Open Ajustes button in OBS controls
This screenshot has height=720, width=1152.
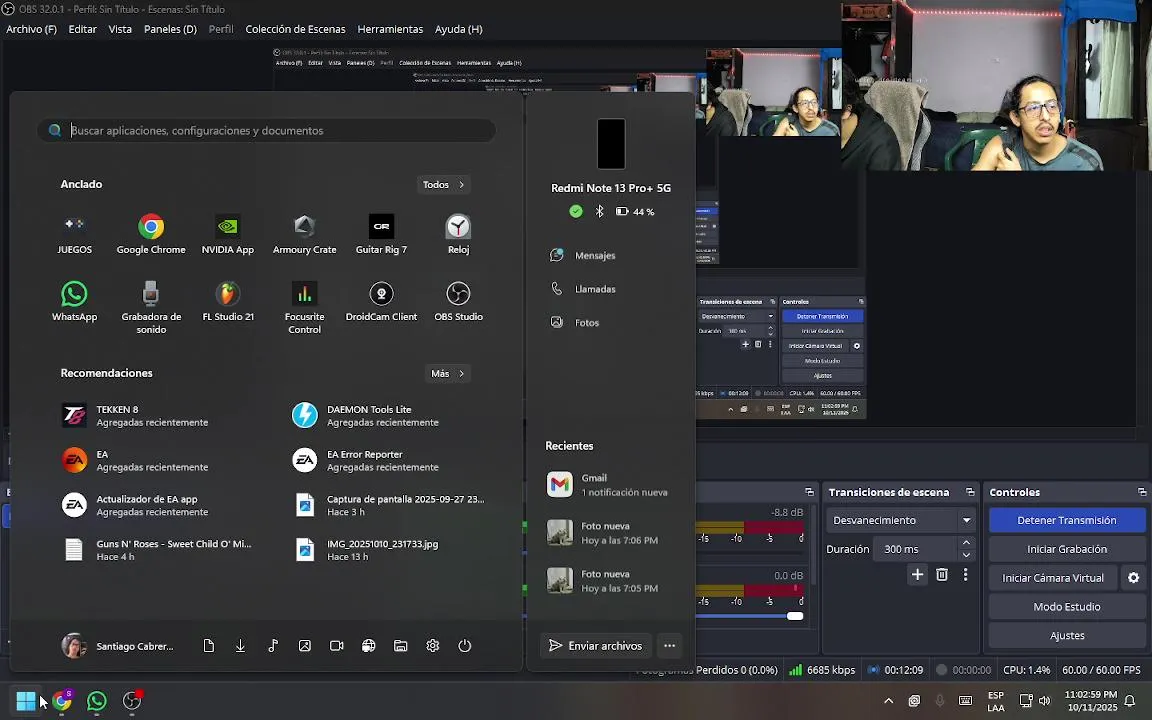pos(1067,636)
